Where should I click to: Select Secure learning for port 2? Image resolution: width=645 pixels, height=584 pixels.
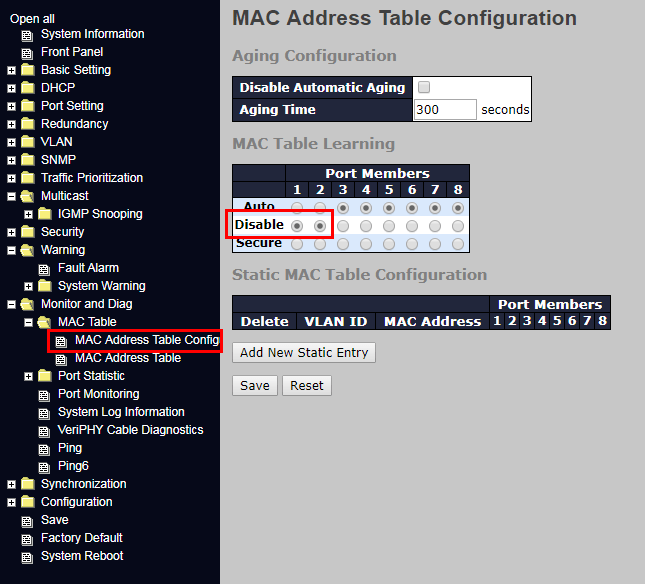(x=320, y=244)
